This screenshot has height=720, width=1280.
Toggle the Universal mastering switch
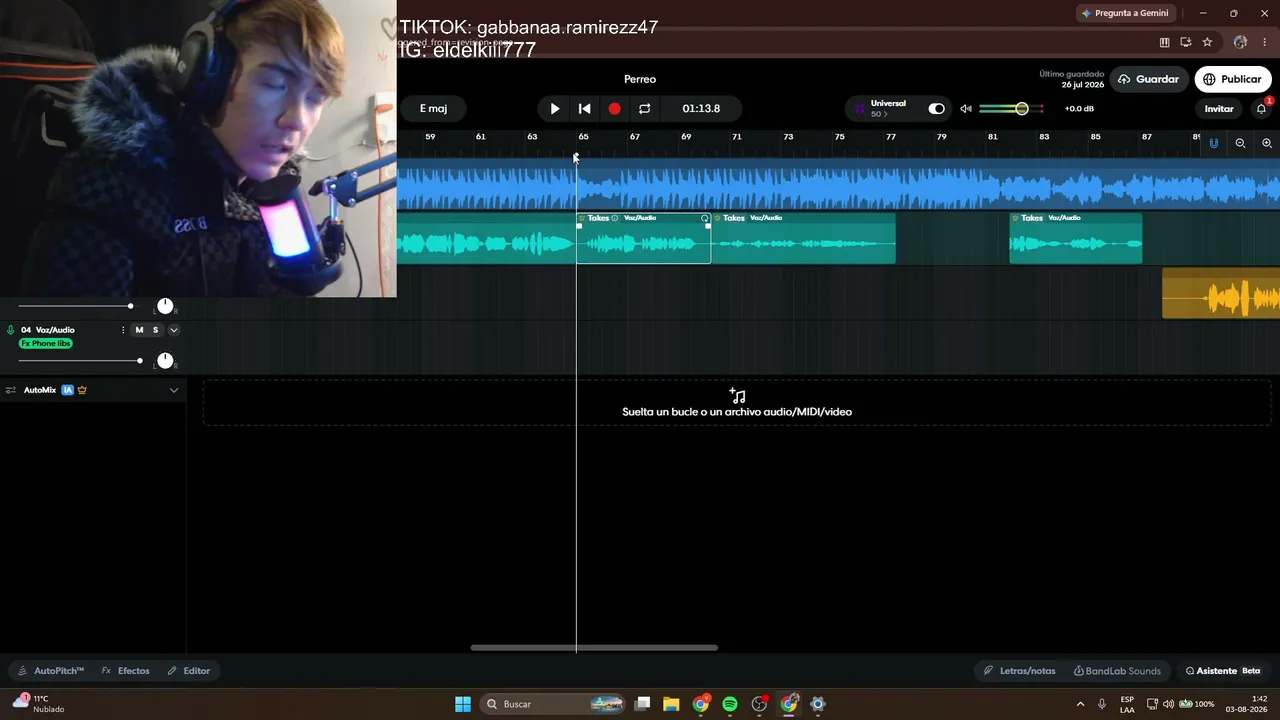[x=936, y=109]
